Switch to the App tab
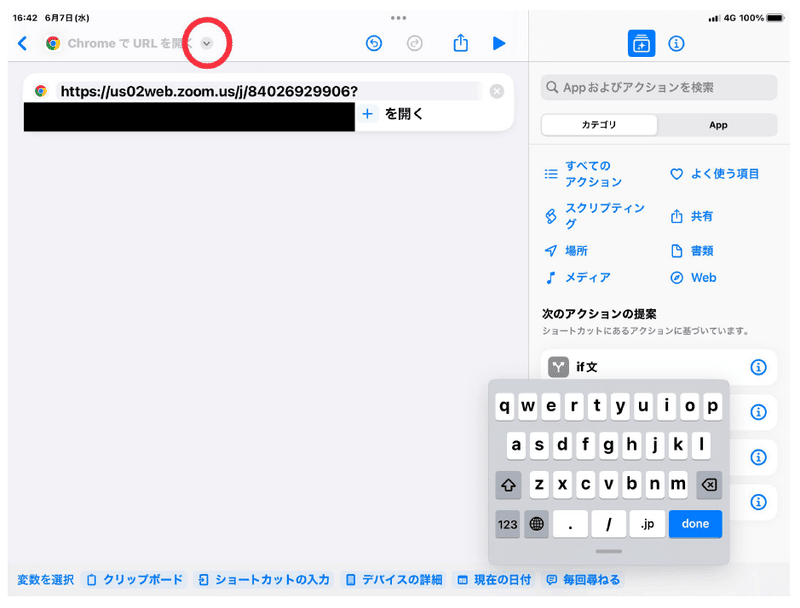Viewport: 800px width, 608px height. 718,125
